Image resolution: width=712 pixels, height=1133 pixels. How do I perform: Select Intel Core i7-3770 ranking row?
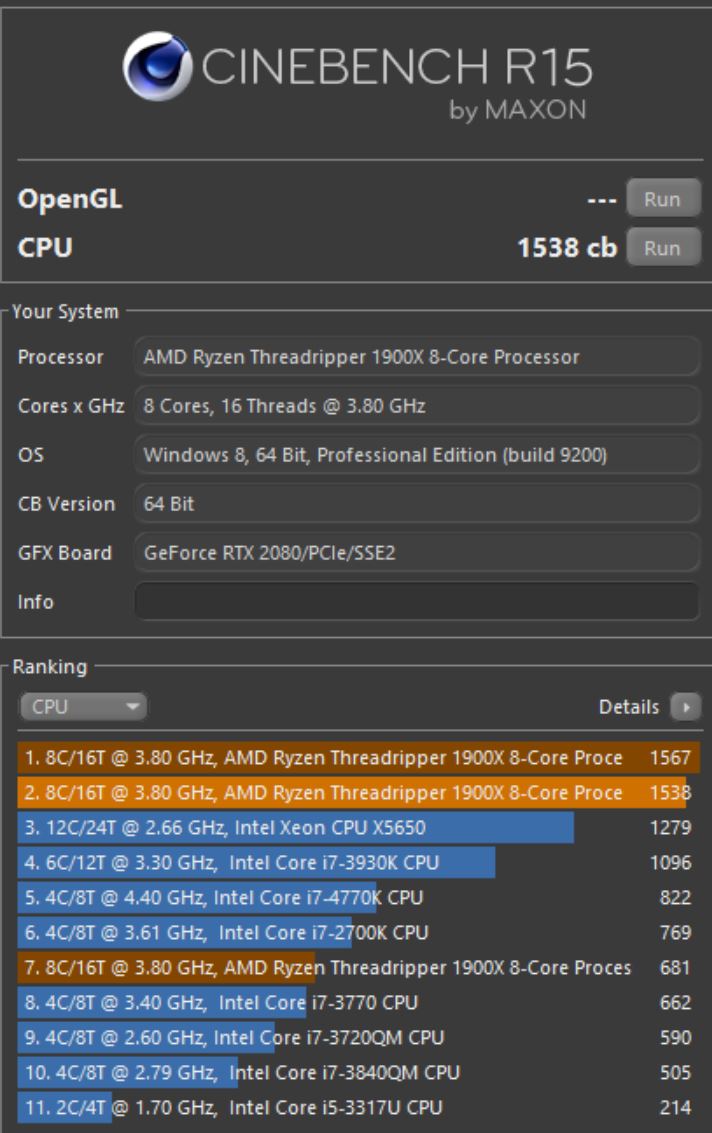(357, 1002)
